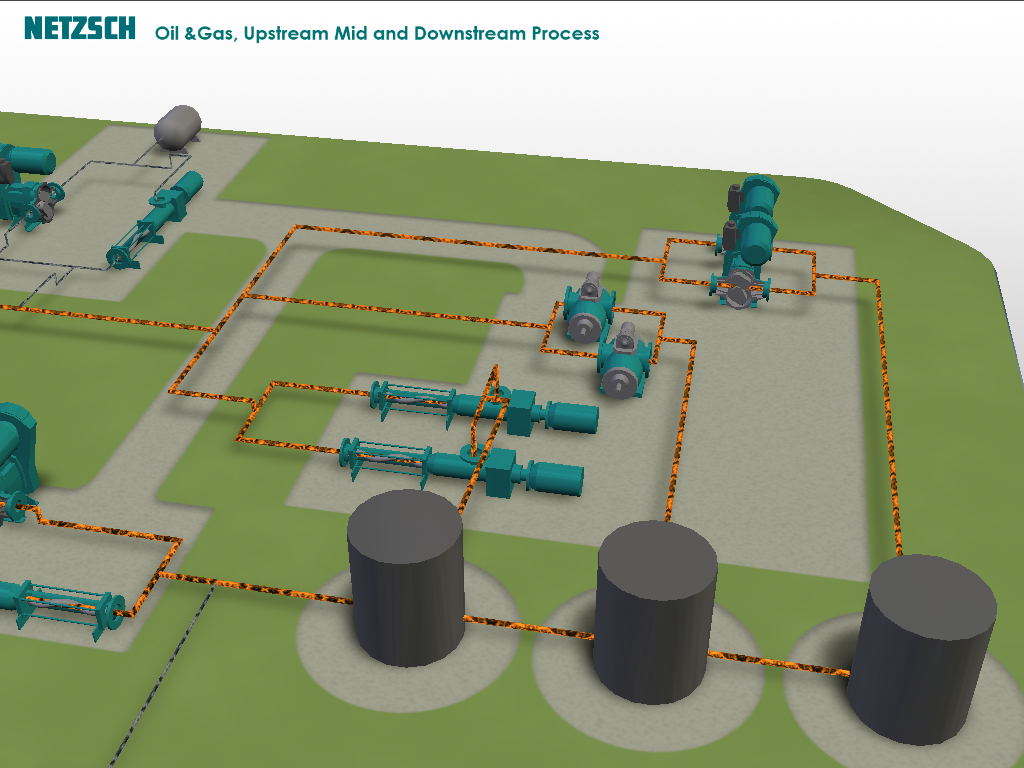Select the lower rotary lobe pump of the pair

tap(624, 360)
